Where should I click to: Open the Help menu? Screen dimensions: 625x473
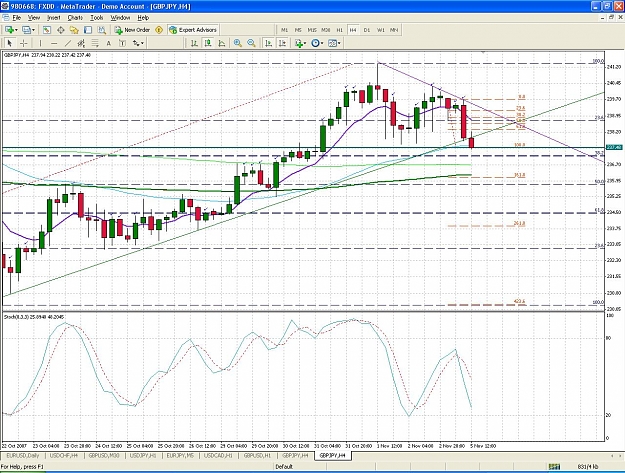coord(143,18)
